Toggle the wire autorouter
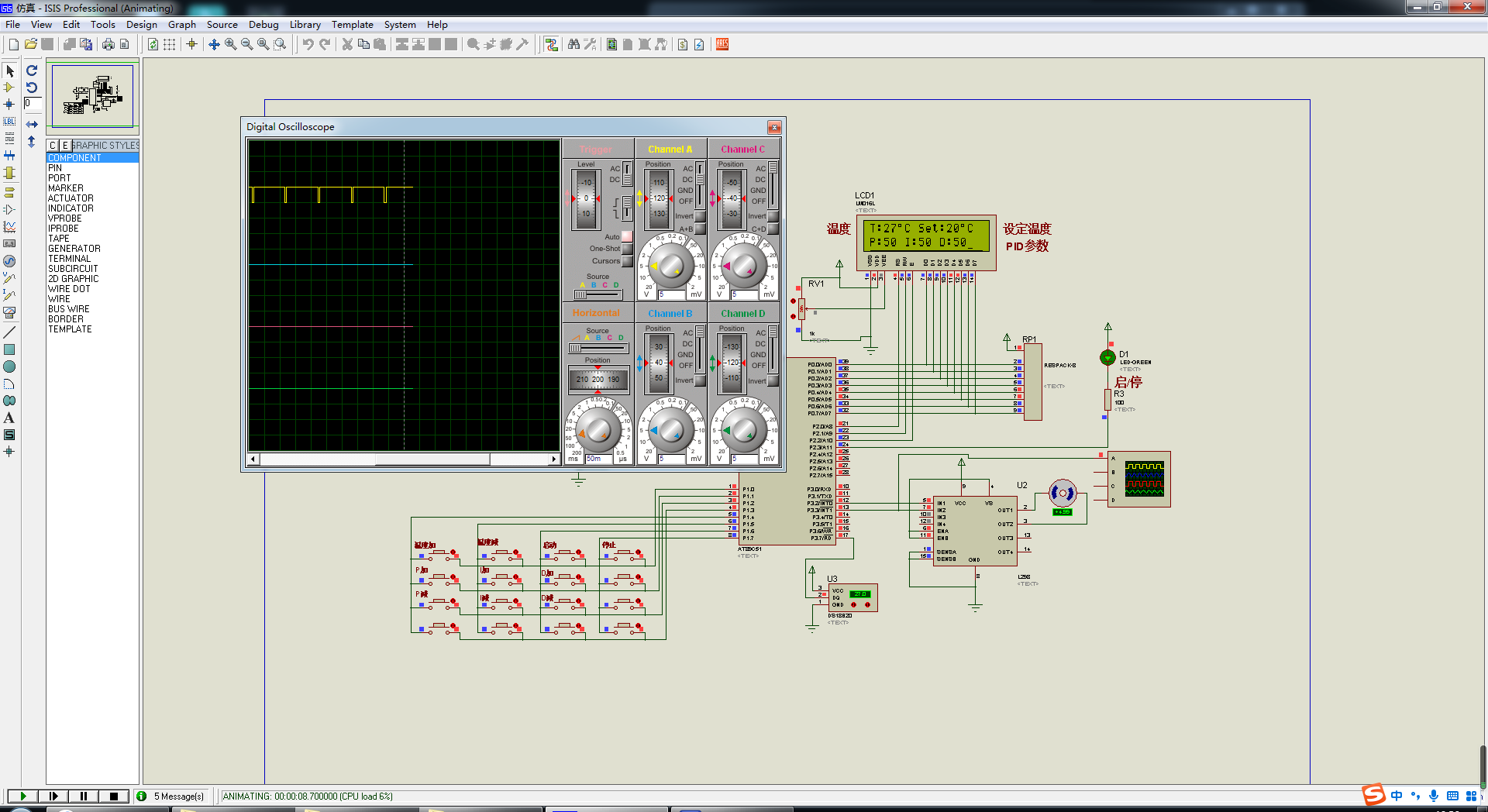The width and height of the screenshot is (1488, 812). (x=551, y=44)
